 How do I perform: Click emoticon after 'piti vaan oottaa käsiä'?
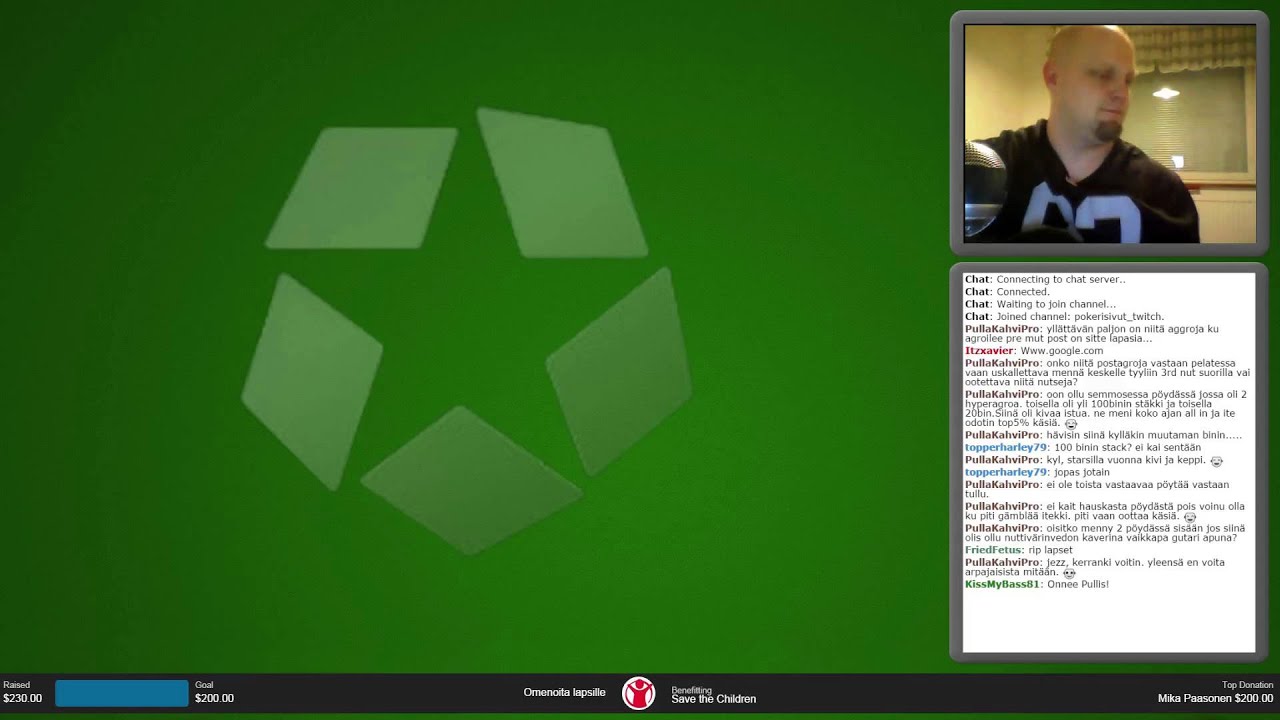tap(1189, 517)
